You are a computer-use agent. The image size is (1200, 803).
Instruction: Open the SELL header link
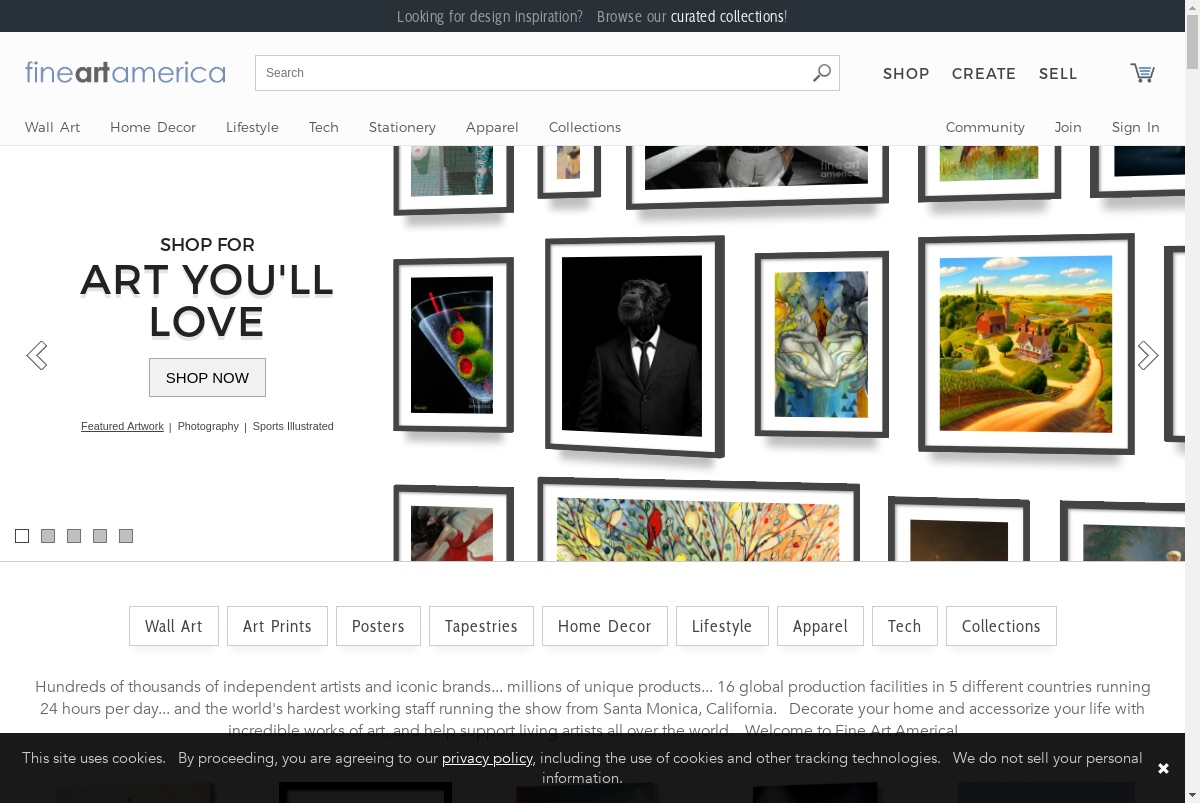[1058, 74]
